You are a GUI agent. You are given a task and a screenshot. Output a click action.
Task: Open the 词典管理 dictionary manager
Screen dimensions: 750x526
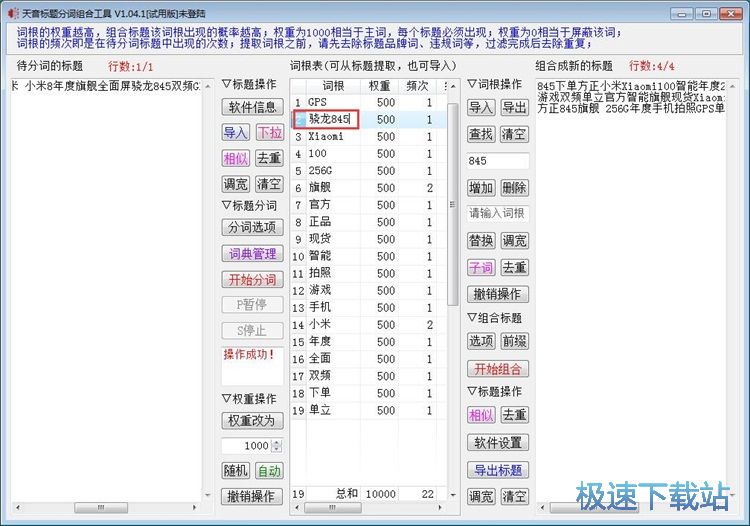253,253
